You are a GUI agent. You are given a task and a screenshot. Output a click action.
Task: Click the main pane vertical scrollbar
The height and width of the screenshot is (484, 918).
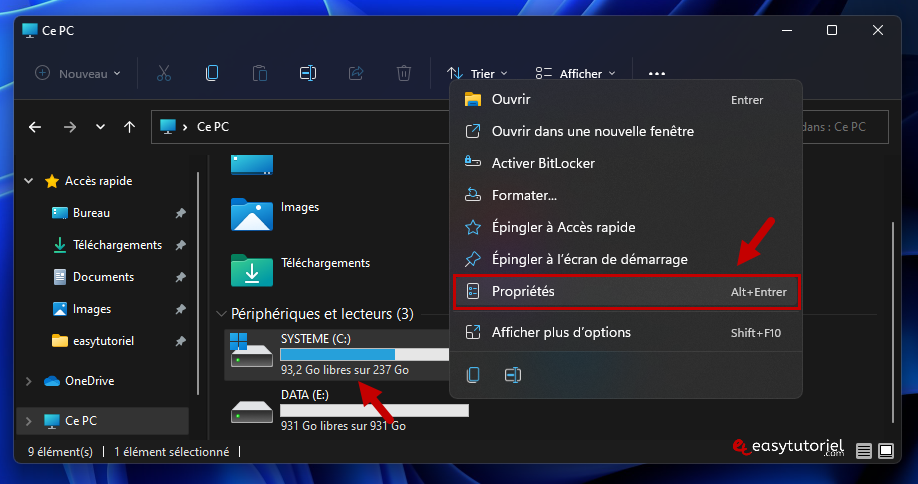[x=892, y=322]
